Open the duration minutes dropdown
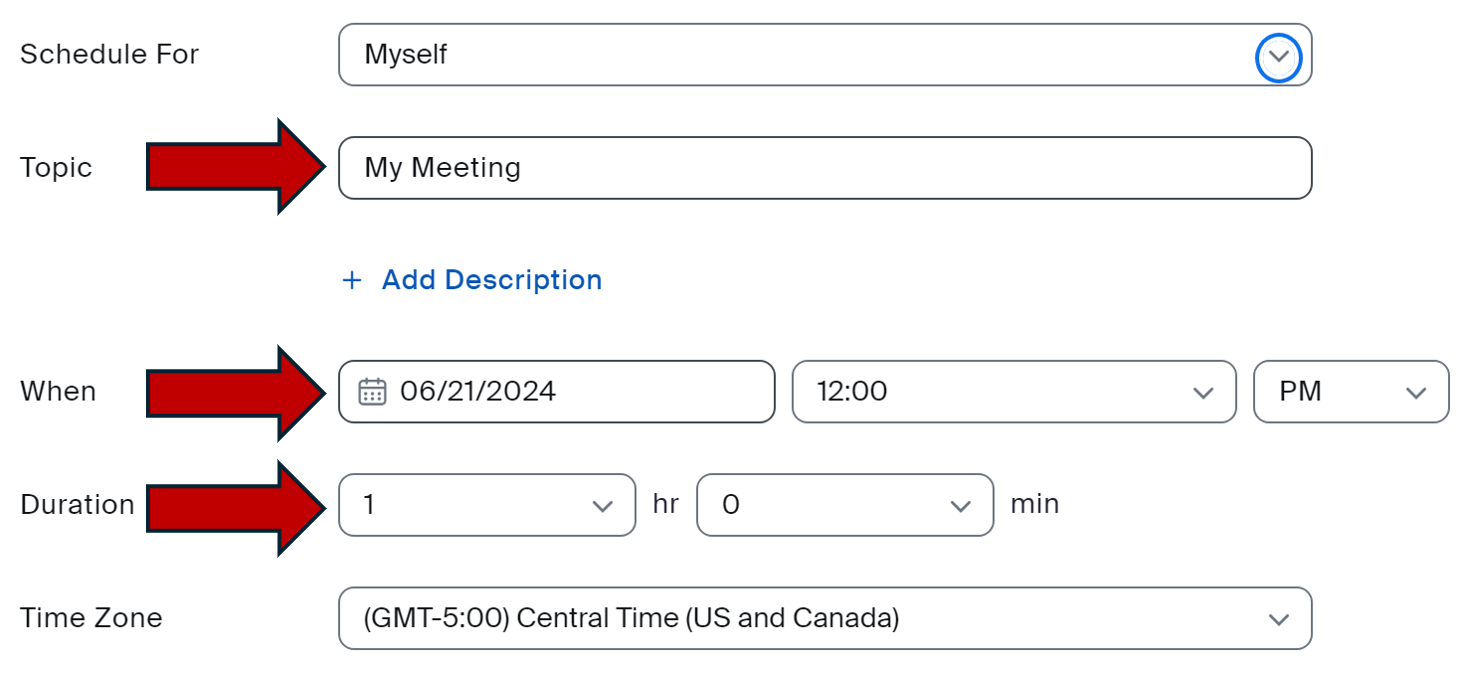1467x682 pixels. tap(845, 505)
